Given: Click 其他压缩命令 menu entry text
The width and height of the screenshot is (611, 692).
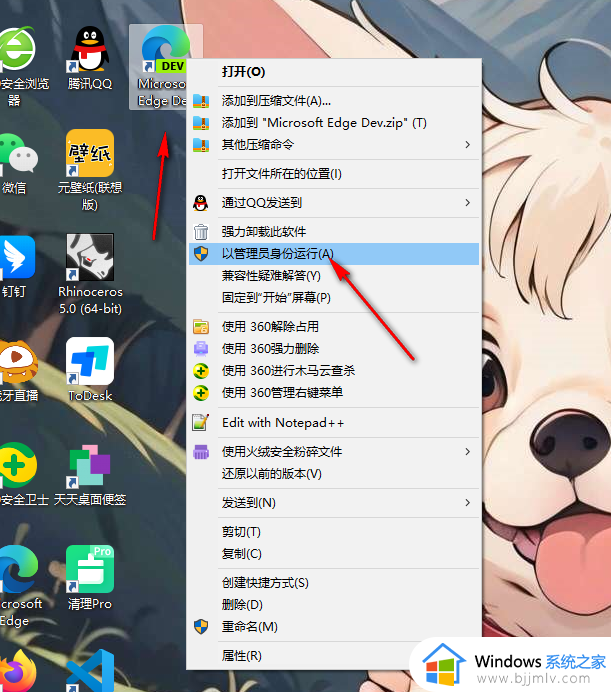Looking at the screenshot, I should [258, 145].
